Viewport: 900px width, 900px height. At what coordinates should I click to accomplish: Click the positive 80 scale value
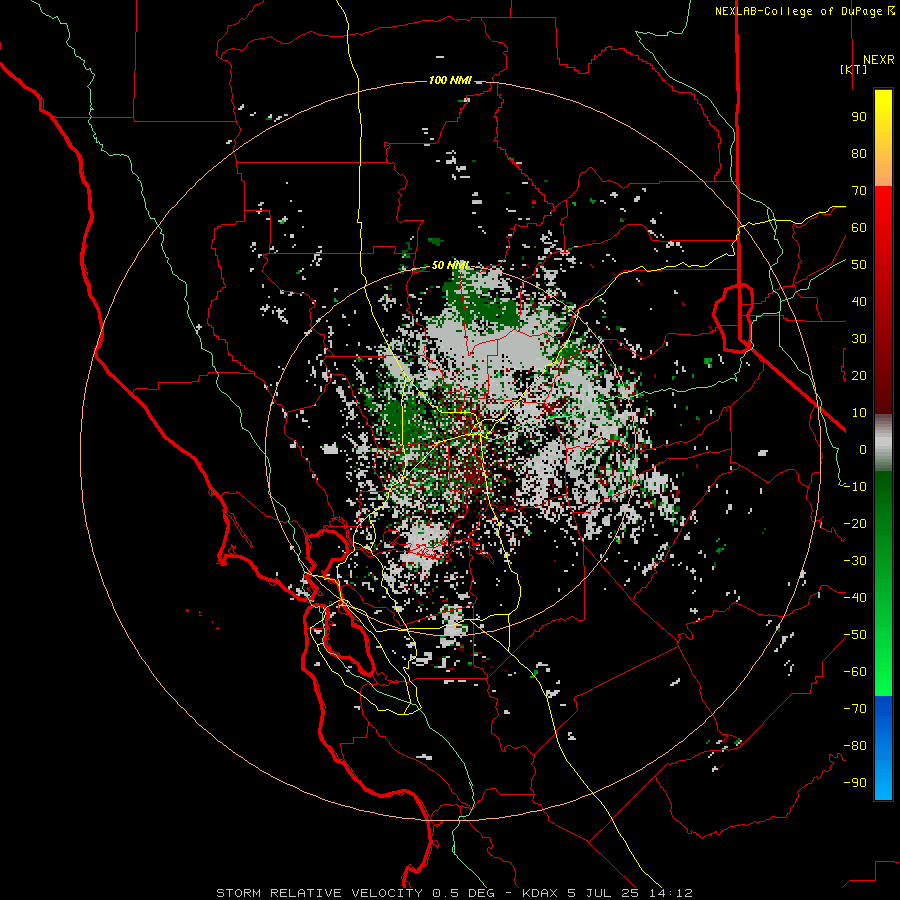(859, 153)
